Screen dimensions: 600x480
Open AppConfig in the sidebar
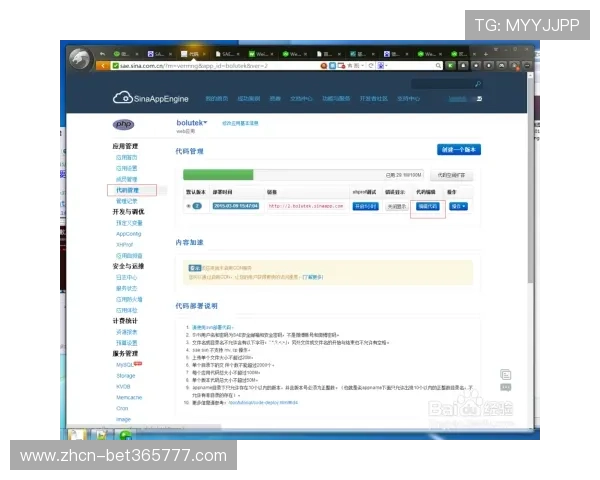click(x=129, y=234)
